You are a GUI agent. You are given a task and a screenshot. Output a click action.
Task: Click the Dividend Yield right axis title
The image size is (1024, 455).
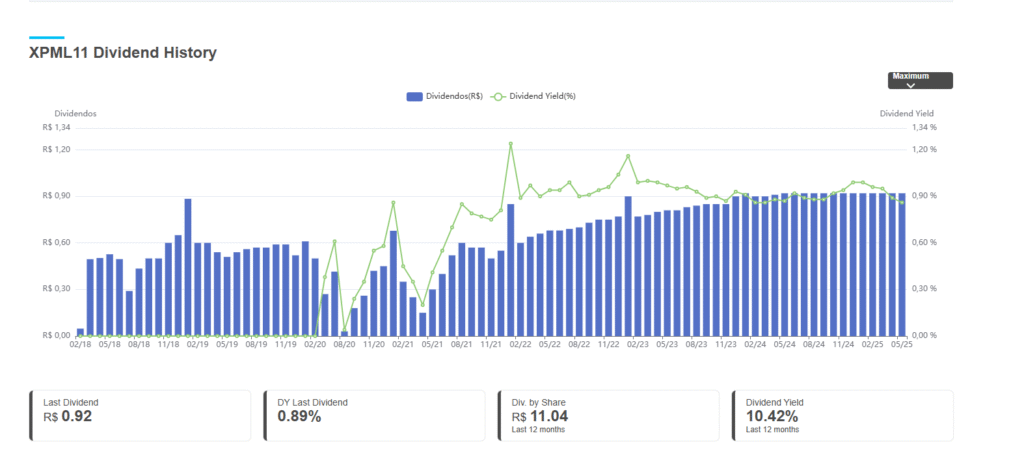click(906, 114)
